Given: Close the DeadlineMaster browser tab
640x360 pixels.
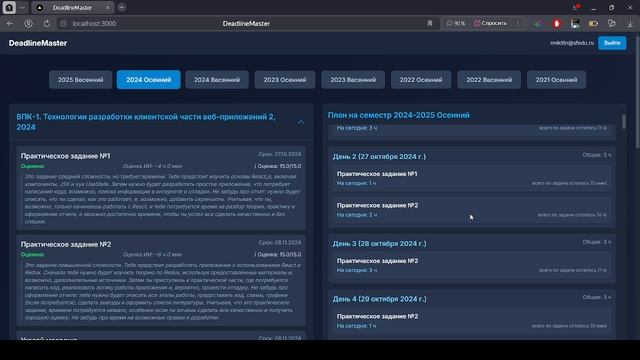Looking at the screenshot, I should (108, 7).
